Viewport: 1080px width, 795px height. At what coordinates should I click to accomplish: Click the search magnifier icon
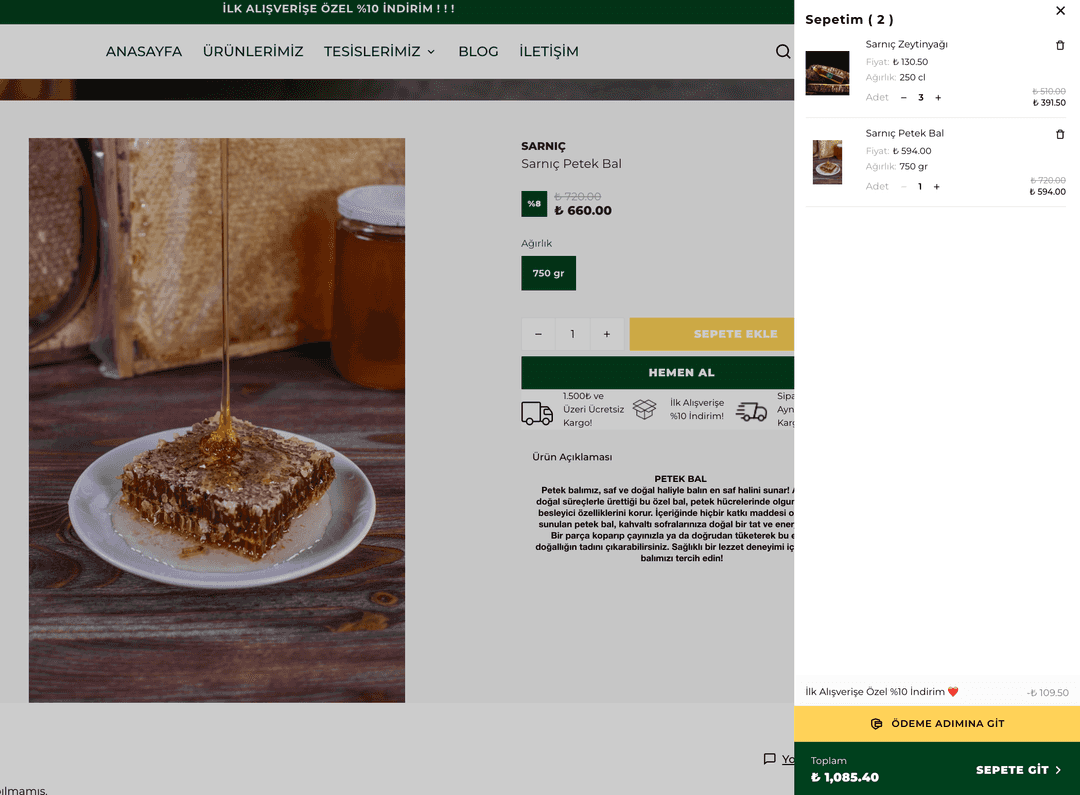[782, 52]
